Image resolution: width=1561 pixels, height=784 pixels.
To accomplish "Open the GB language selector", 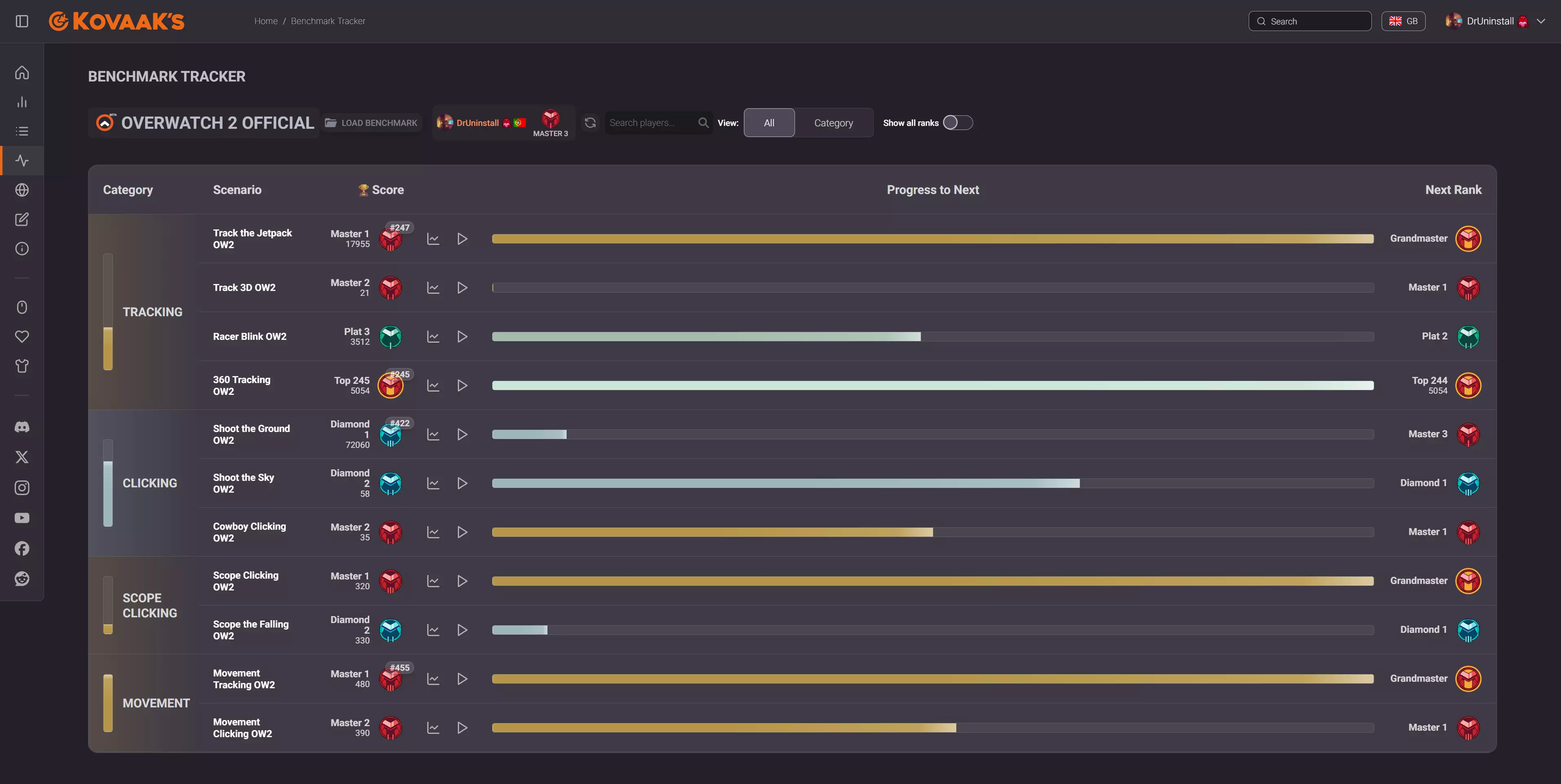I will (1403, 21).
